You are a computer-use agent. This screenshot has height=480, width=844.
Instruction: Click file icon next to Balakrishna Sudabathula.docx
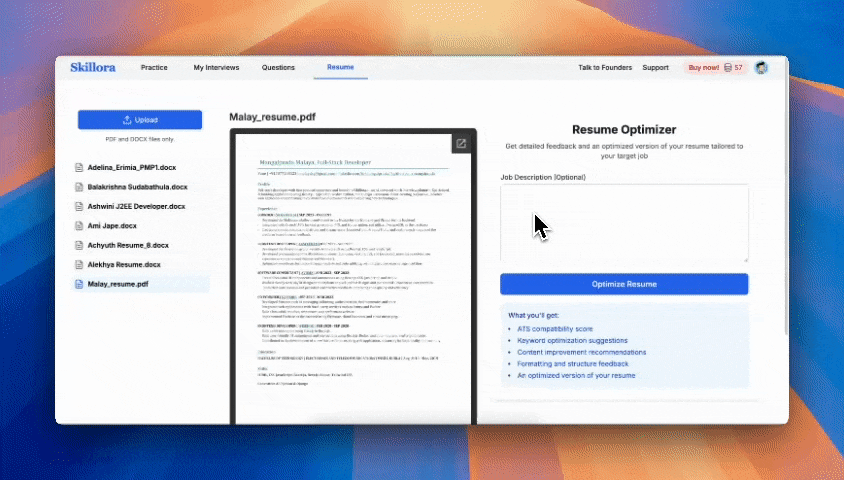79,187
